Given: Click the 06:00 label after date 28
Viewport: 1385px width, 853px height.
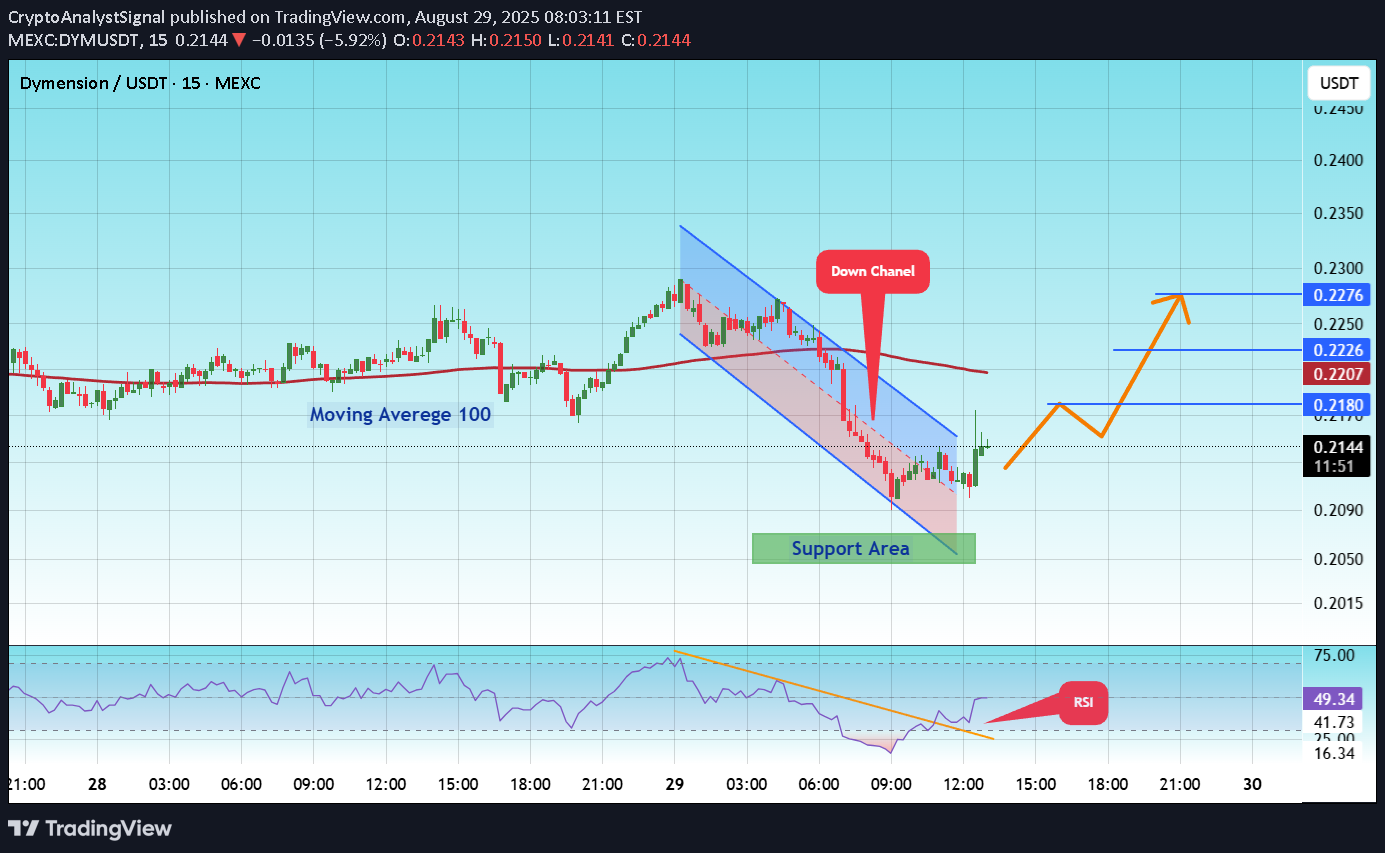Looking at the screenshot, I should 241,784.
